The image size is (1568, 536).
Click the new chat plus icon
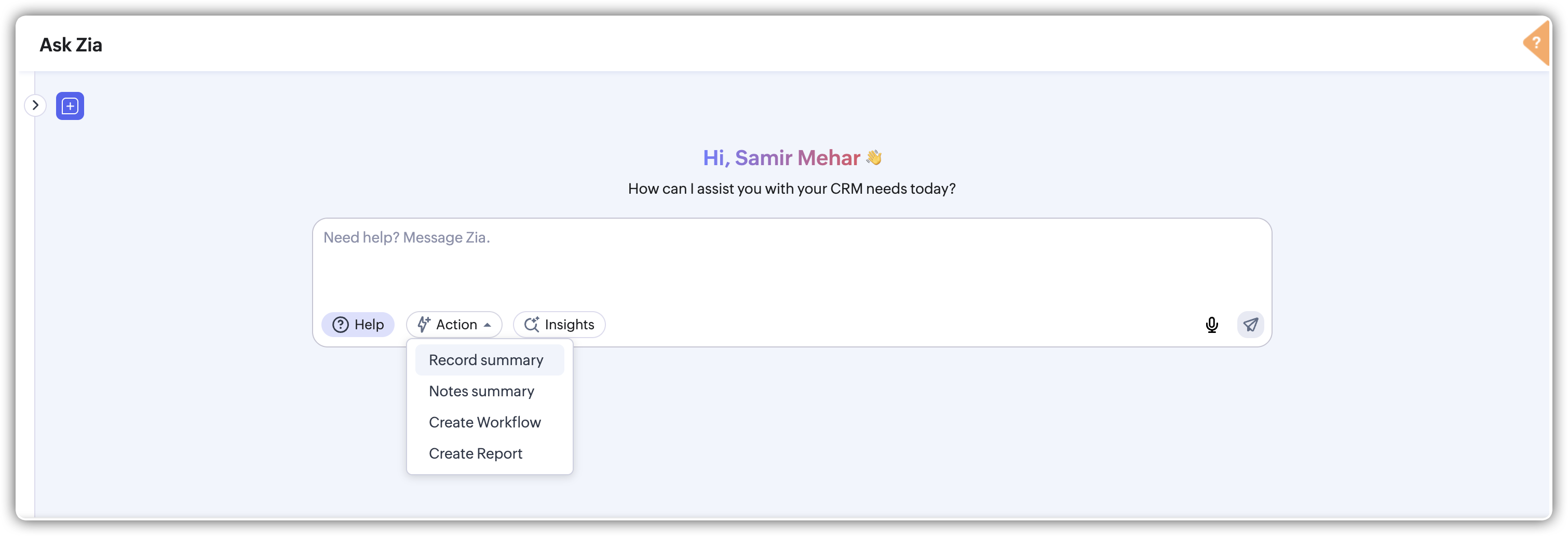click(x=70, y=106)
